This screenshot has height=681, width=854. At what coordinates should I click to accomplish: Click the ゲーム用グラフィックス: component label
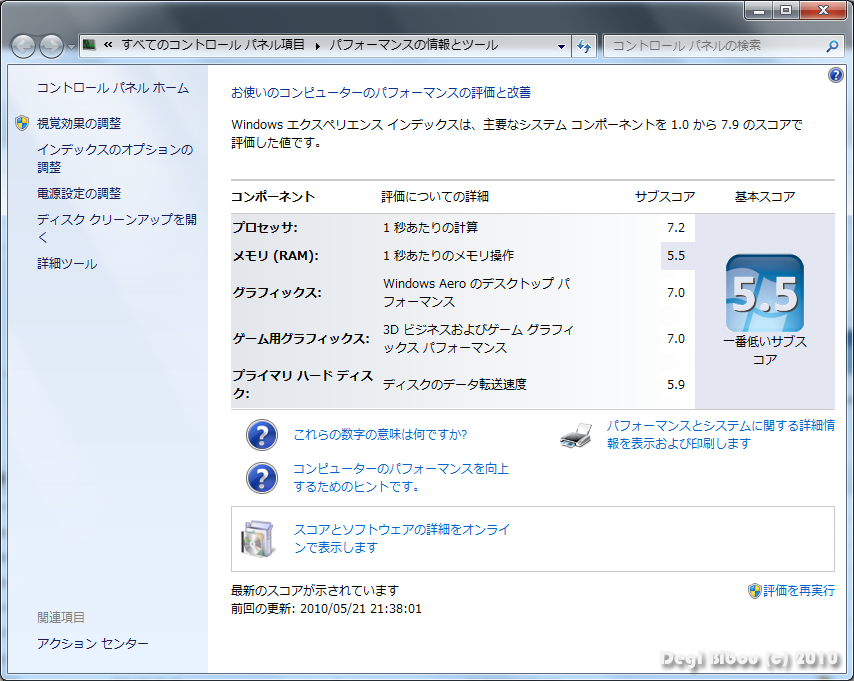tap(301, 338)
